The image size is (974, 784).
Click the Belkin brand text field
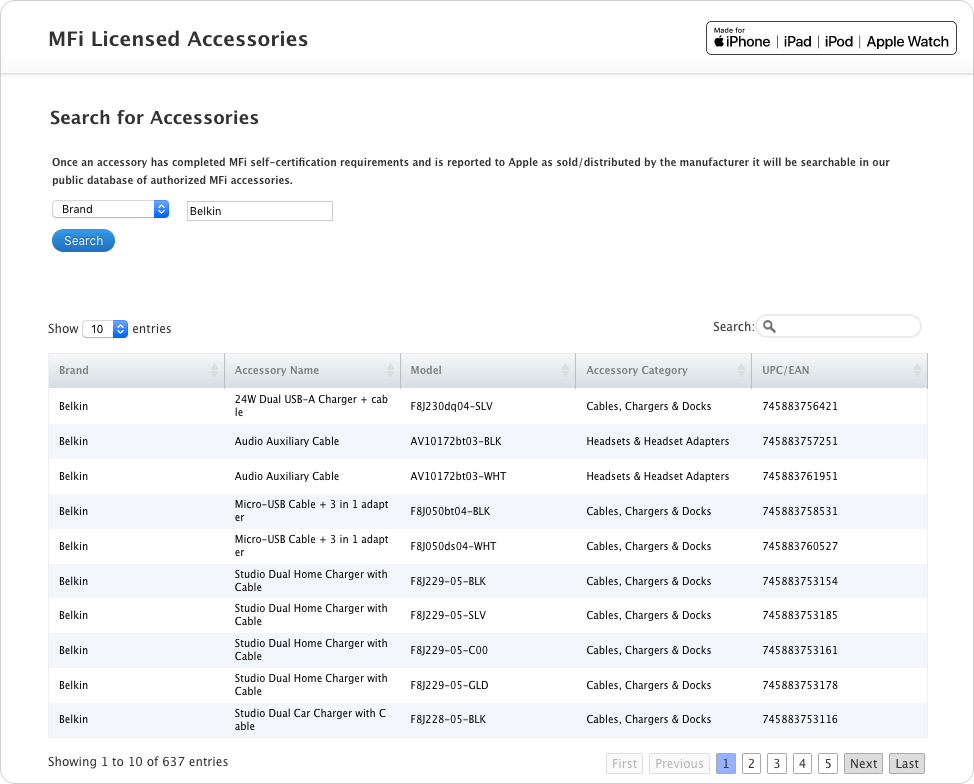coord(259,211)
